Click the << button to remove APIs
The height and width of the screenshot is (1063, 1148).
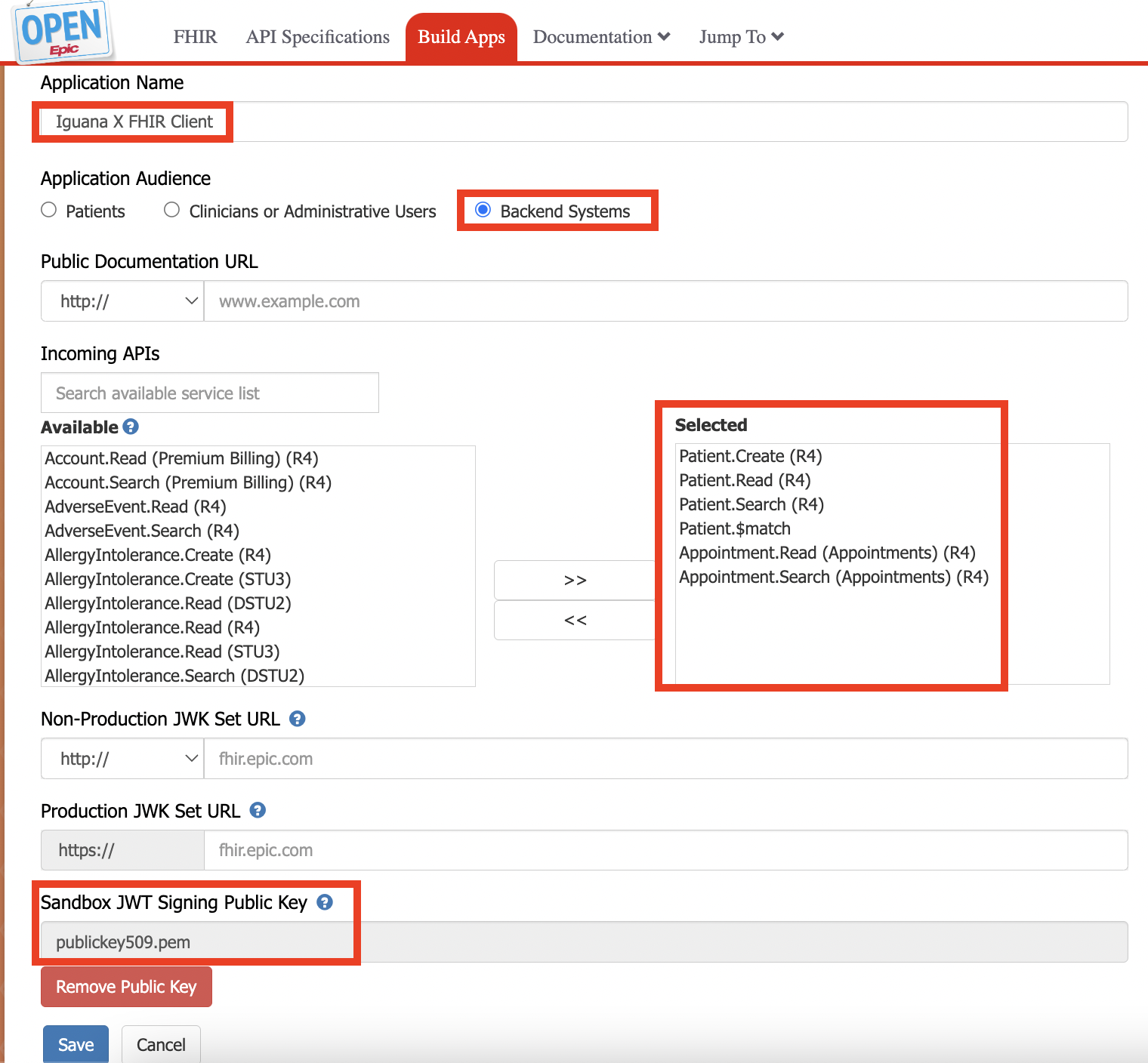575,620
